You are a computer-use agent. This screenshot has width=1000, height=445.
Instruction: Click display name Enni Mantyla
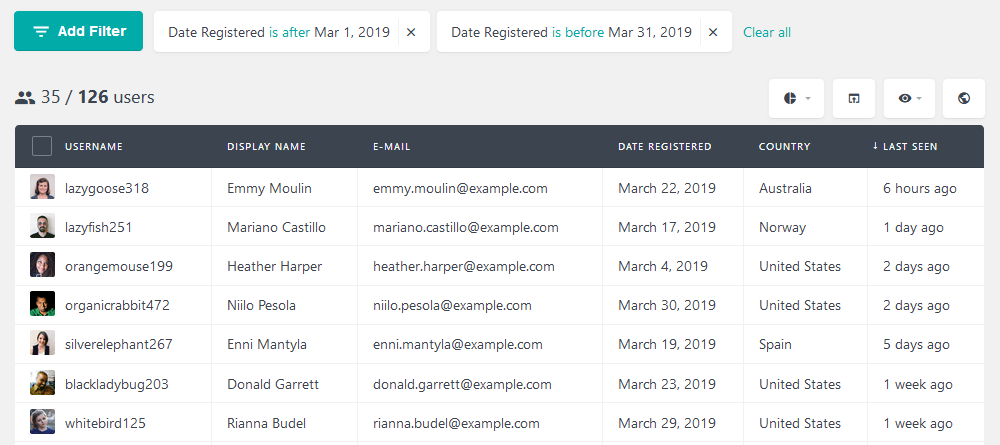(x=267, y=345)
